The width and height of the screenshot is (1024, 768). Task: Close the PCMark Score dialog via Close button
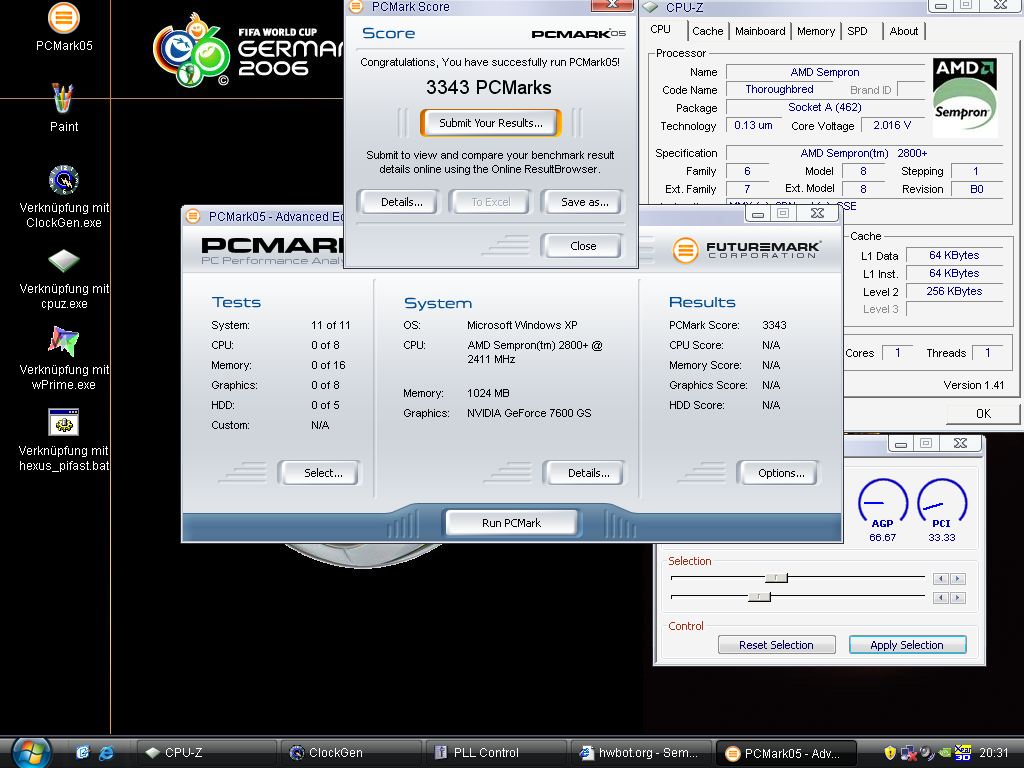pos(583,246)
